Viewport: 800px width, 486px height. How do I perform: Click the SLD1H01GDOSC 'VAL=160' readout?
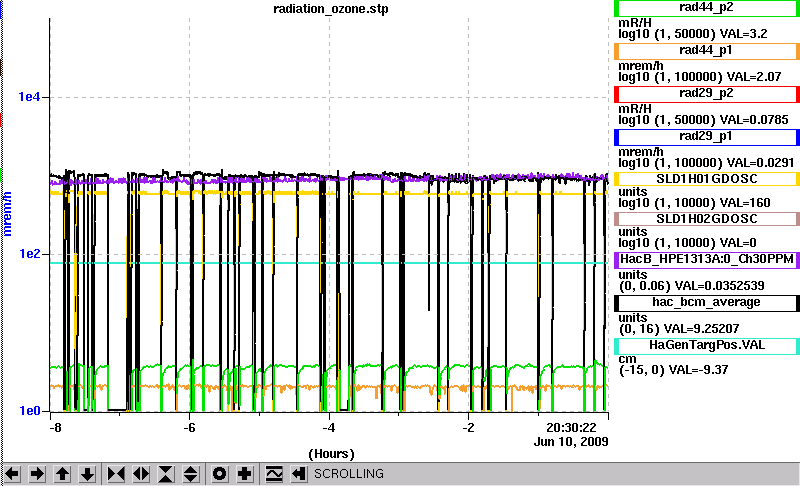[x=745, y=203]
